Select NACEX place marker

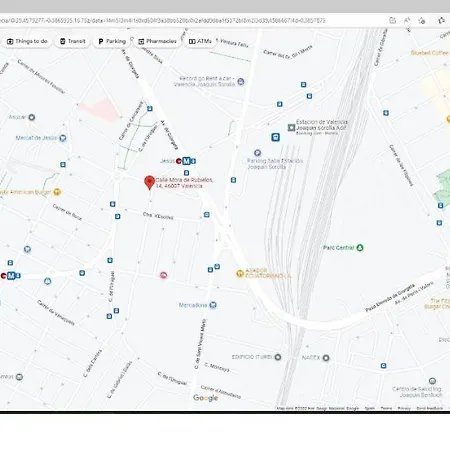326,358
